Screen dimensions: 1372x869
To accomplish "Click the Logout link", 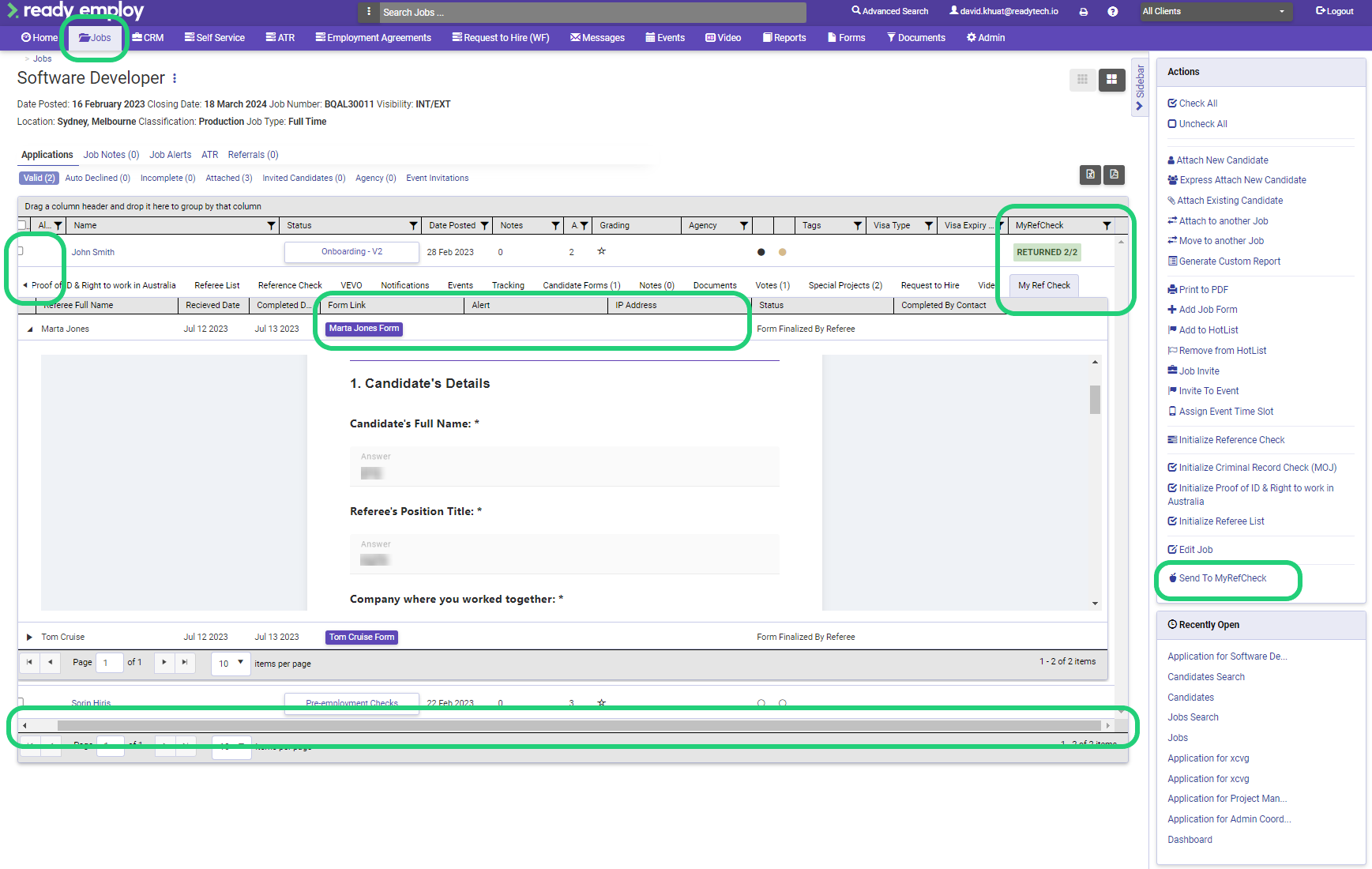I will [1334, 12].
